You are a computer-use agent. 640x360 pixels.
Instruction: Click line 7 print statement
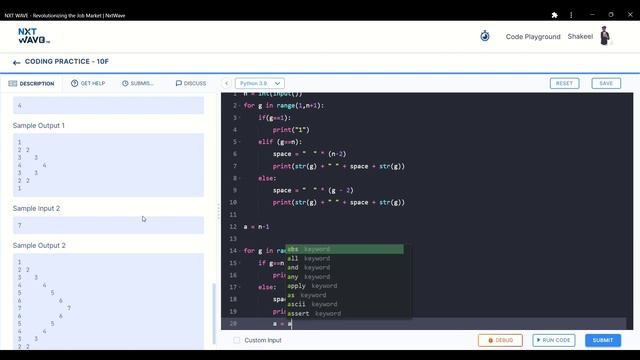pos(339,166)
